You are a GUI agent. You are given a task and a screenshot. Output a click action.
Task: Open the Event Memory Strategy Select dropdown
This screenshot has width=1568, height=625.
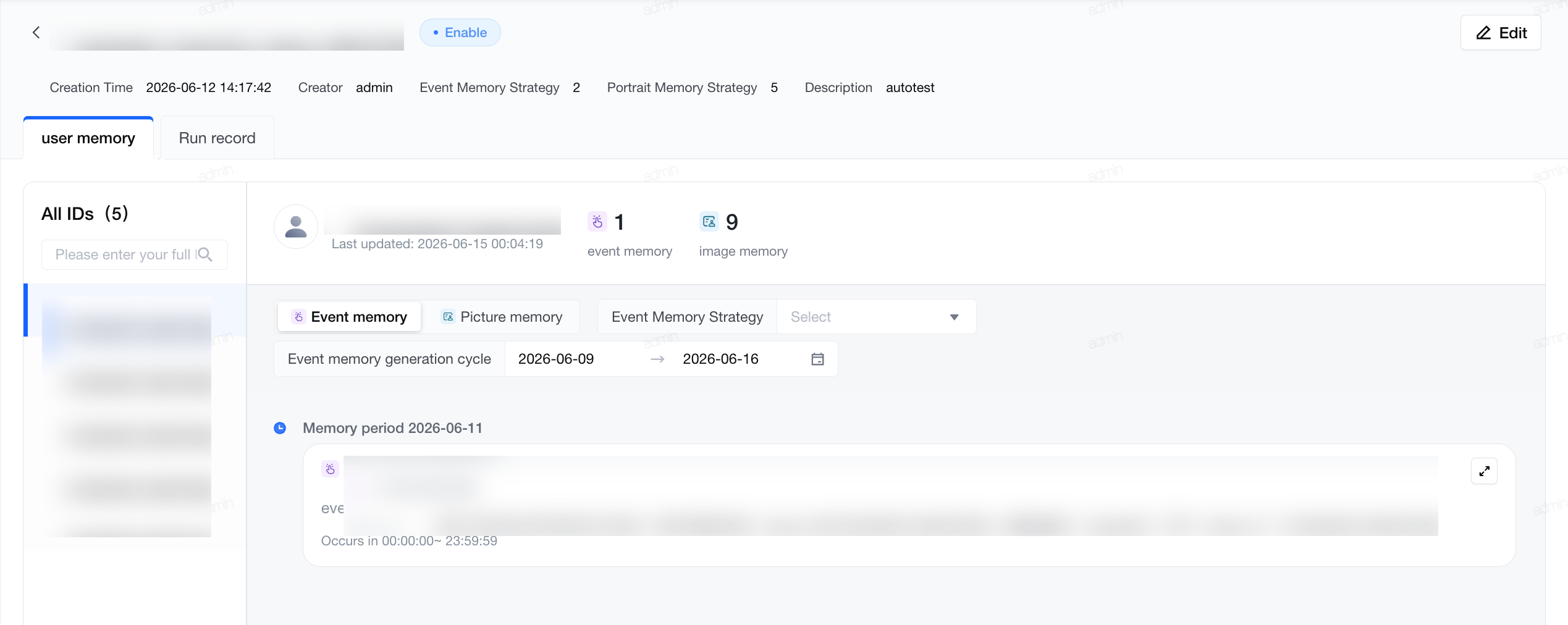click(876, 317)
